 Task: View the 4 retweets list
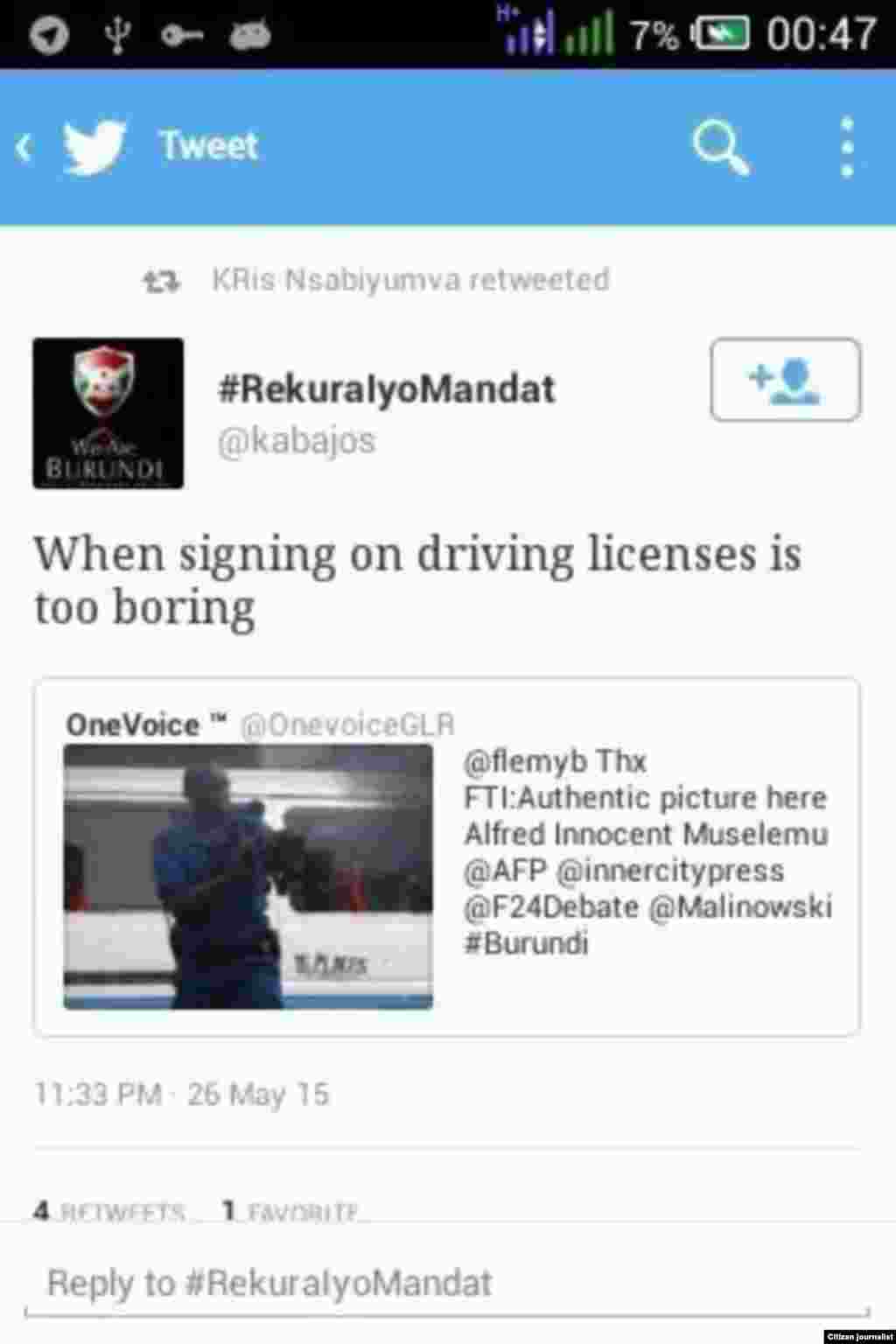tap(109, 1211)
